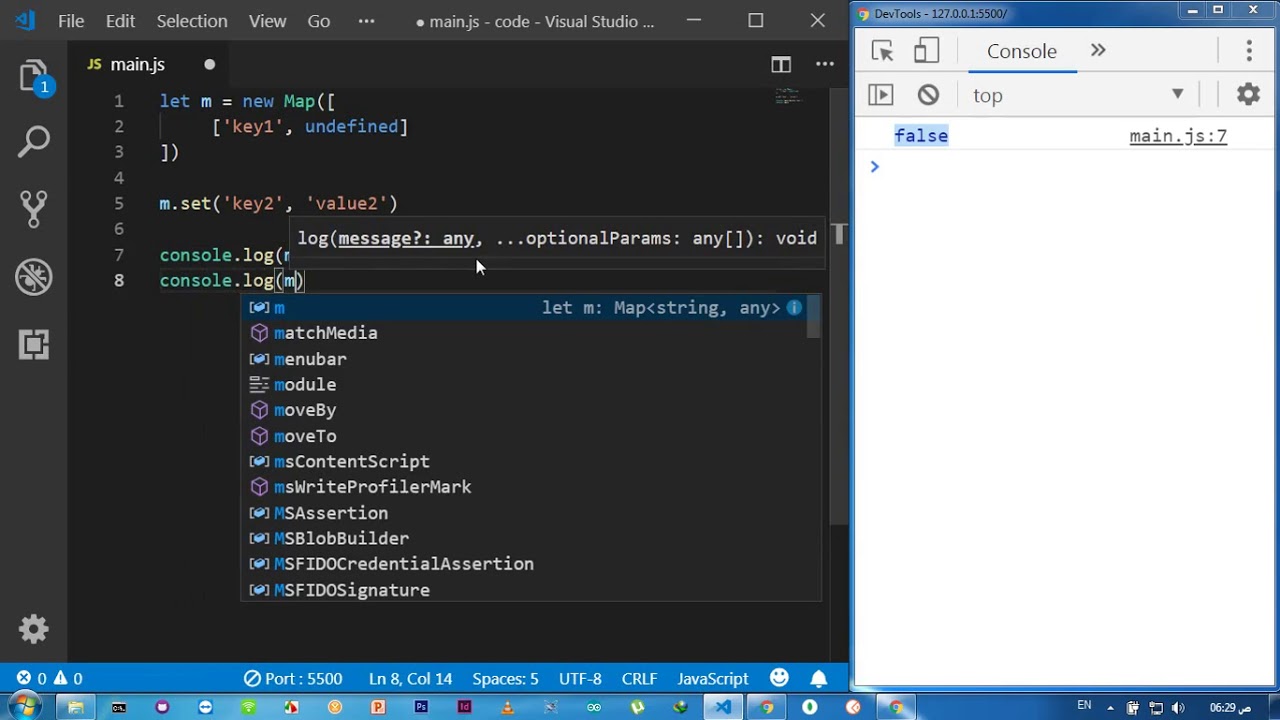Viewport: 1280px width, 720px height.
Task: Open the Debug view in the activity bar
Action: click(x=33, y=277)
